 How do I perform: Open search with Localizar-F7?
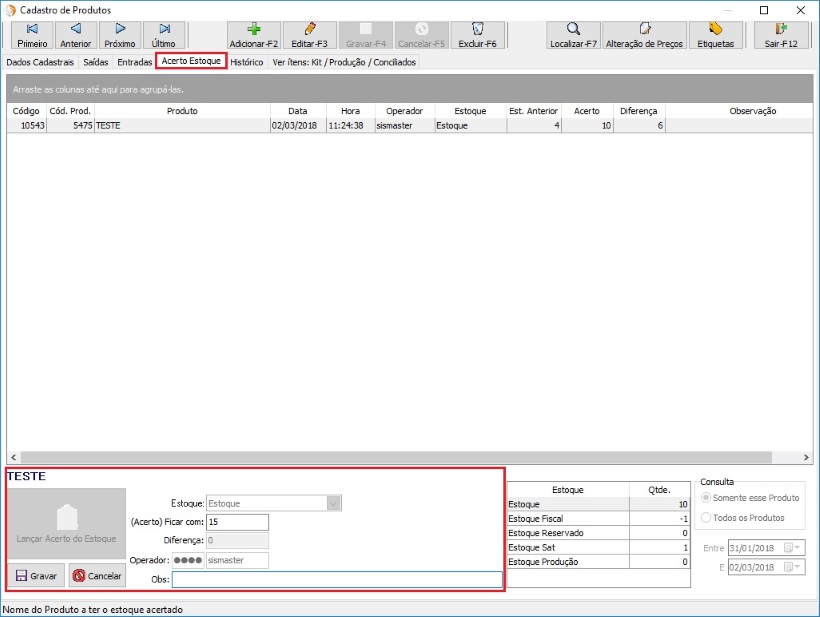point(574,35)
